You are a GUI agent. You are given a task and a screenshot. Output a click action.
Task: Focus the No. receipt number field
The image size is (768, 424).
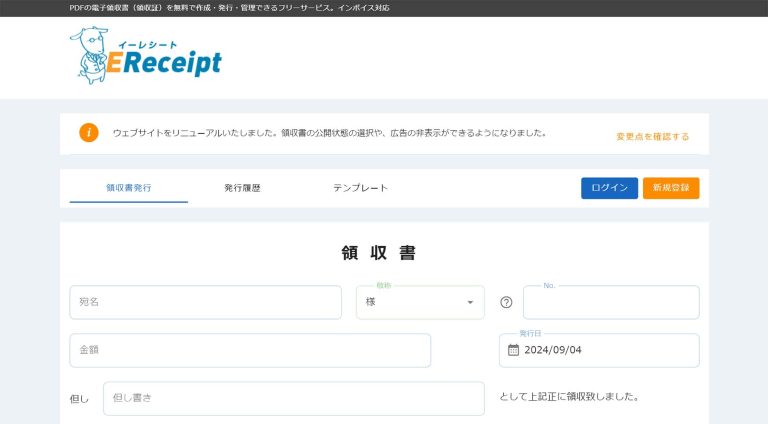pos(611,303)
